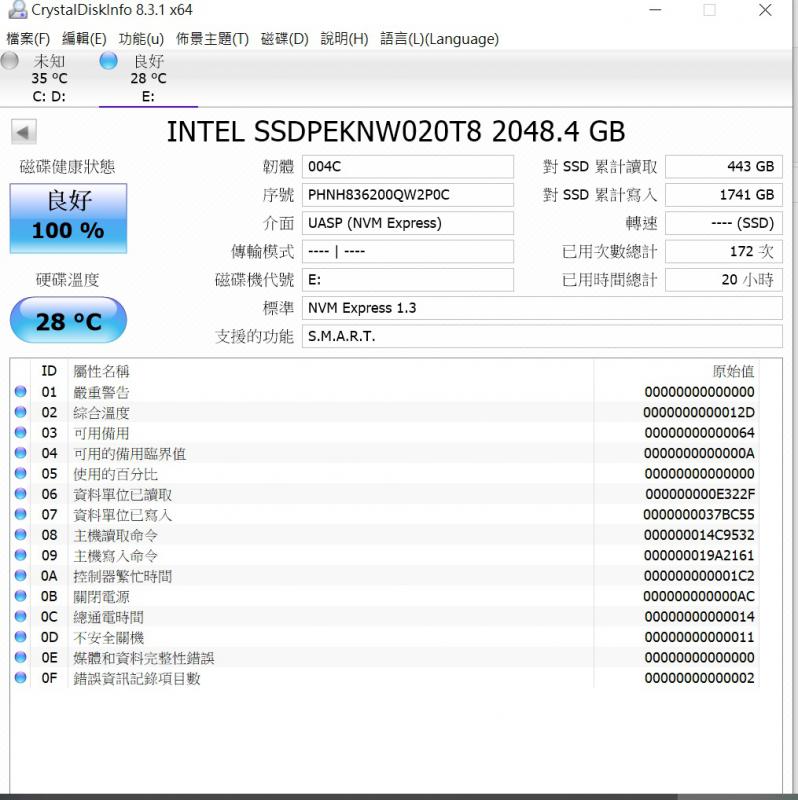Viewport: 798px width, 800px height.
Task: Select the raw value 0000000000002
Action: (699, 678)
